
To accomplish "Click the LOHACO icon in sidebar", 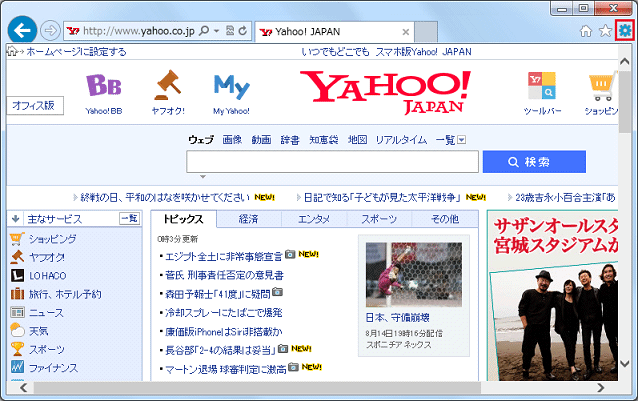I will 17,276.
